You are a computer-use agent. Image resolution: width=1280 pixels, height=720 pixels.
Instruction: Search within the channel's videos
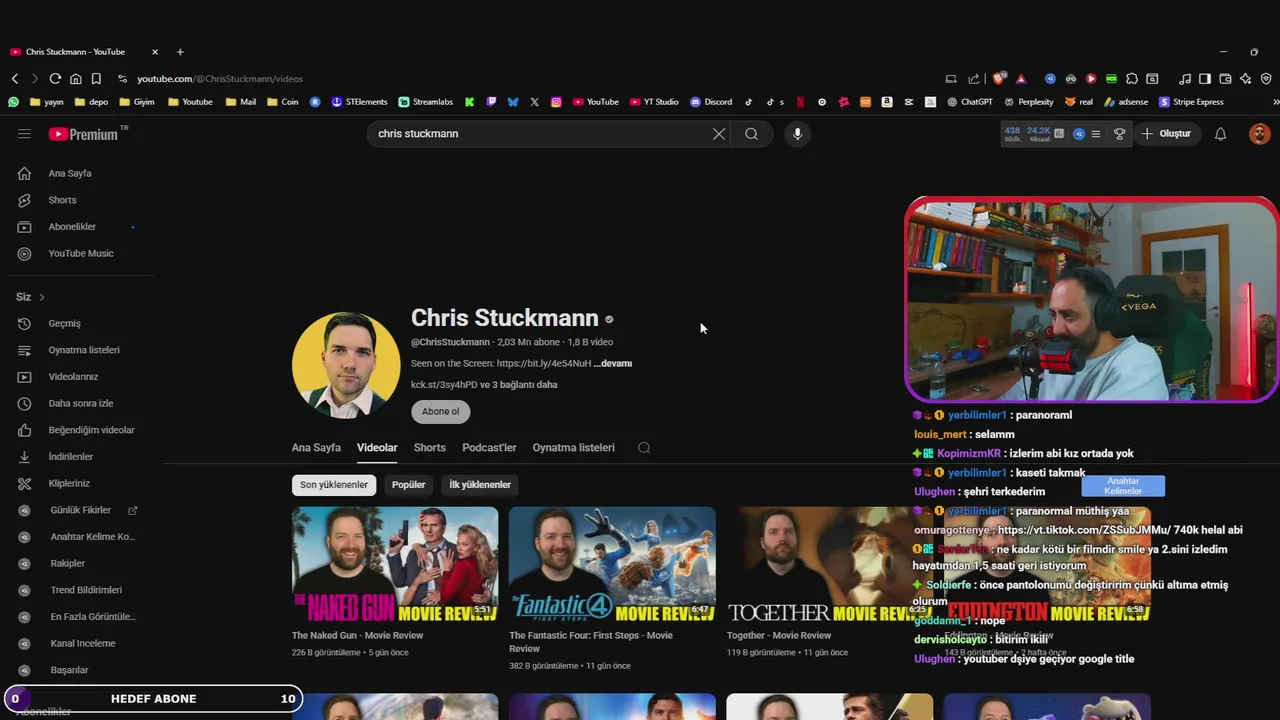point(644,448)
